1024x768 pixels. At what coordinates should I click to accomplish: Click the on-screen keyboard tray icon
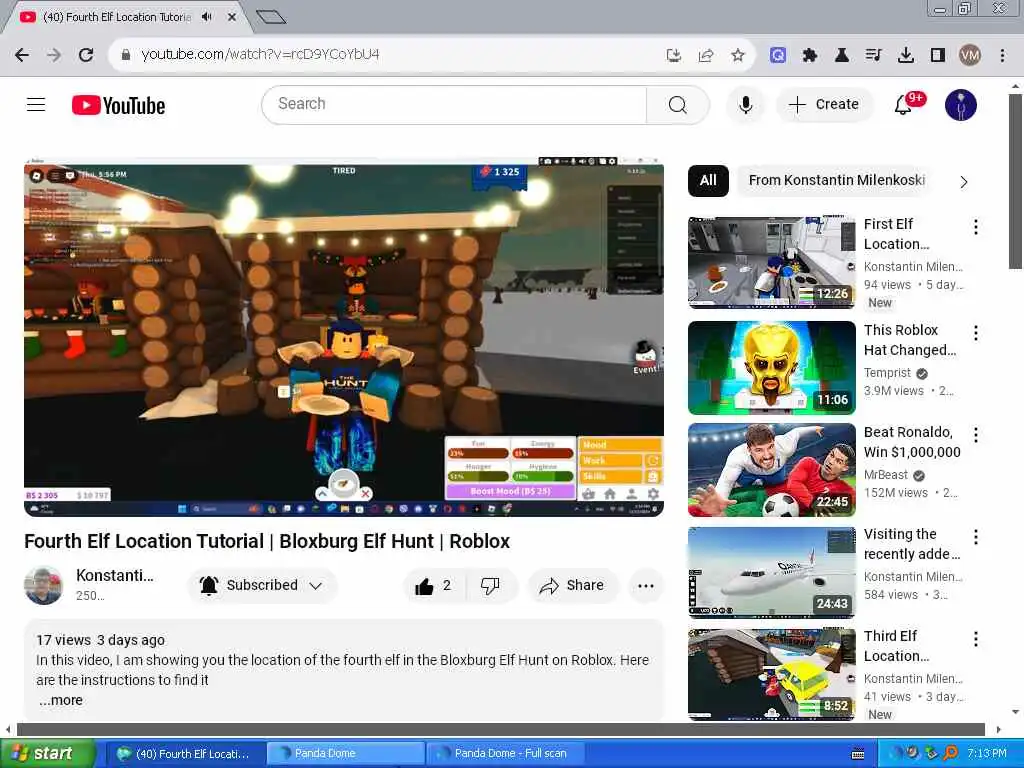coord(858,754)
